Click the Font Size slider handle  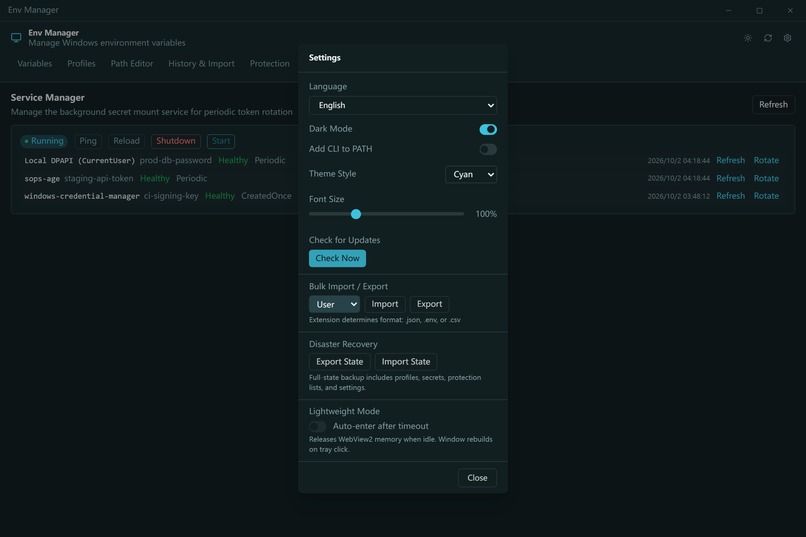pyautogui.click(x=356, y=214)
